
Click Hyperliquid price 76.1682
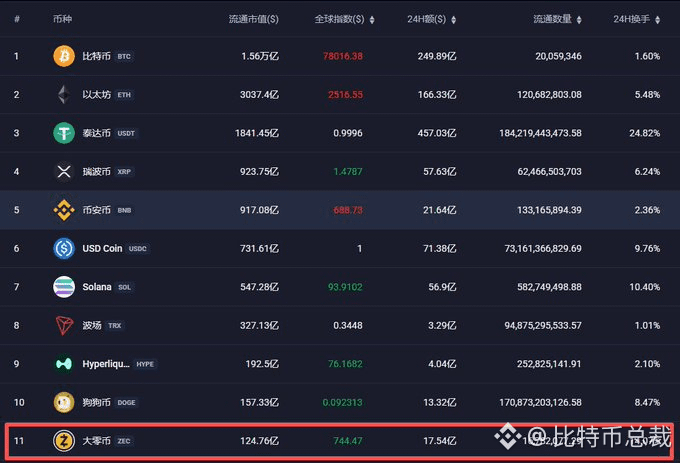tap(345, 364)
